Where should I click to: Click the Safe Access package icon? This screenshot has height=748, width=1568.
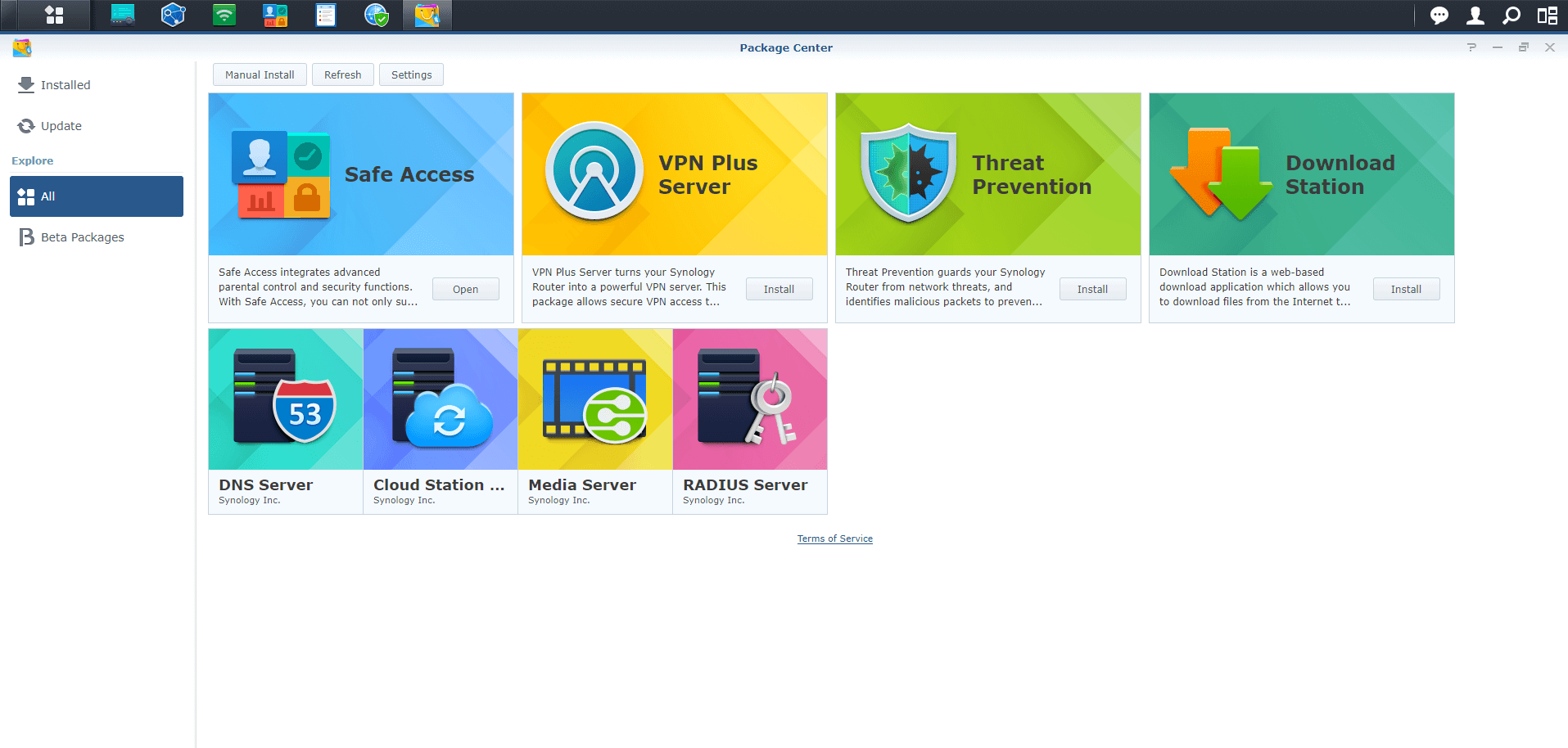[282, 174]
